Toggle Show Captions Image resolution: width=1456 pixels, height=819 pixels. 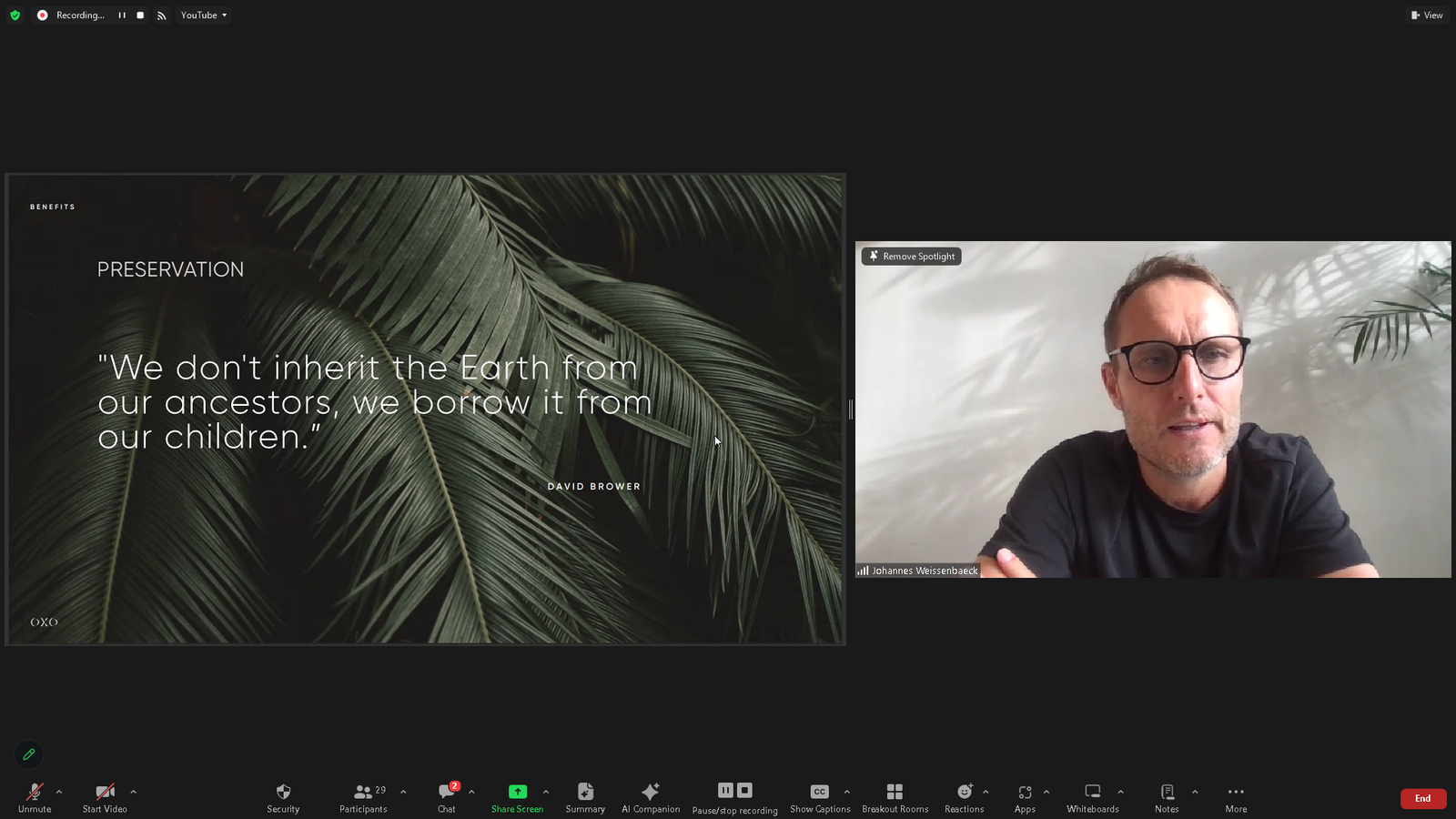(x=819, y=797)
